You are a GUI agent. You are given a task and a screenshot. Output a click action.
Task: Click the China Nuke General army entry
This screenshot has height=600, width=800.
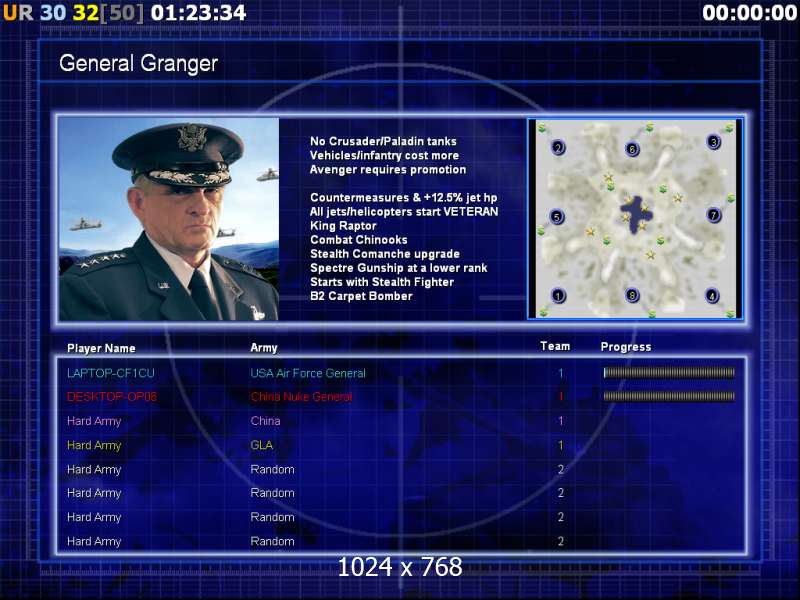pyautogui.click(x=301, y=396)
